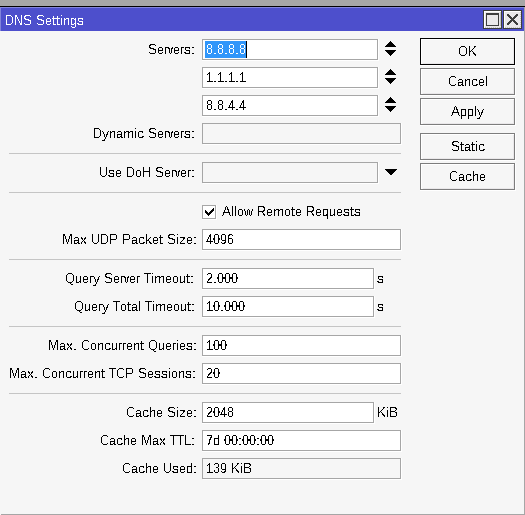The height and width of the screenshot is (515, 525).
Task: Edit the Query Server Timeout field
Action: (288, 278)
